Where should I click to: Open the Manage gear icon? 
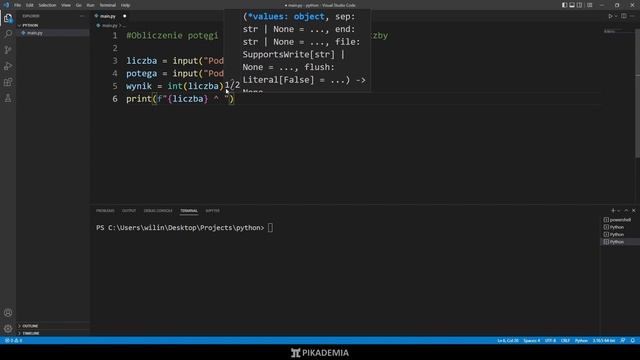click(x=8, y=329)
